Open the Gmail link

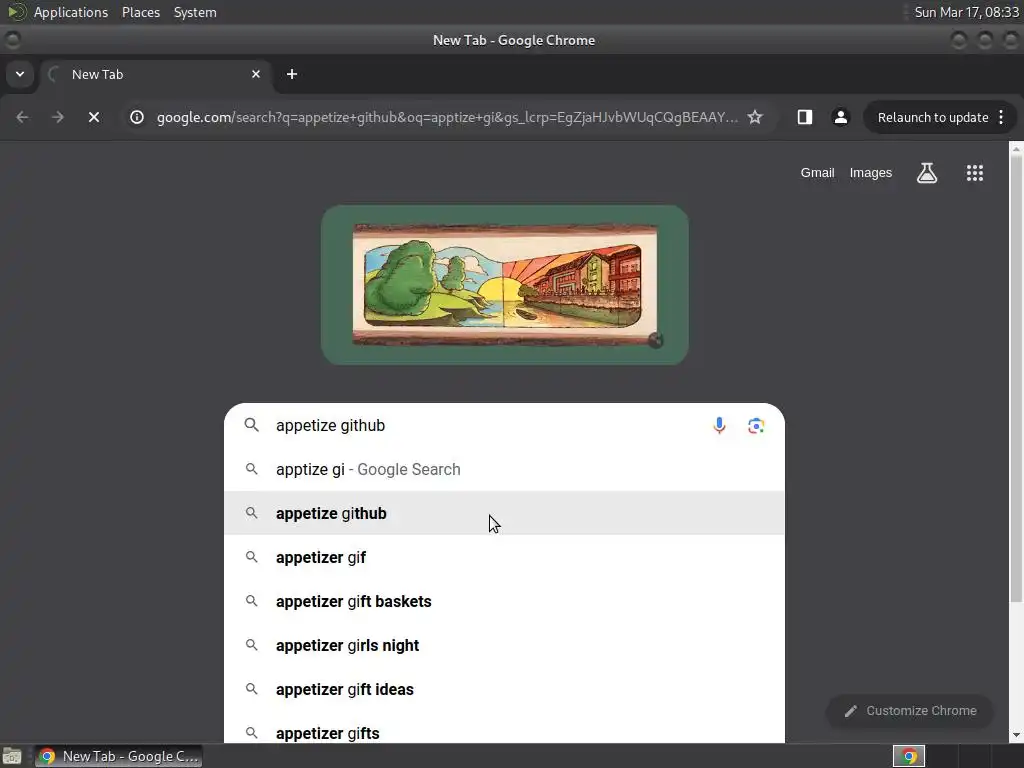pos(818,172)
